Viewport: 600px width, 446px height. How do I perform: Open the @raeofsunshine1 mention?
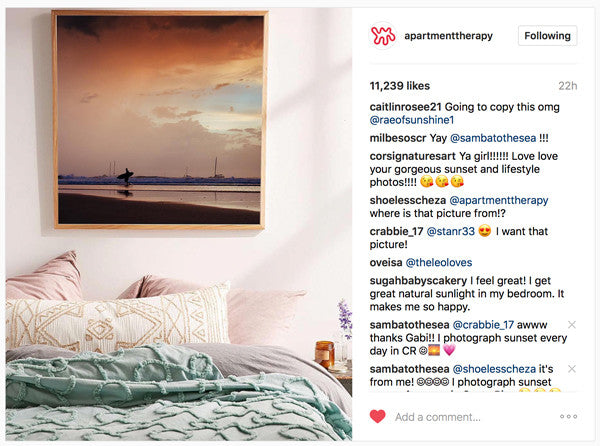(412, 120)
